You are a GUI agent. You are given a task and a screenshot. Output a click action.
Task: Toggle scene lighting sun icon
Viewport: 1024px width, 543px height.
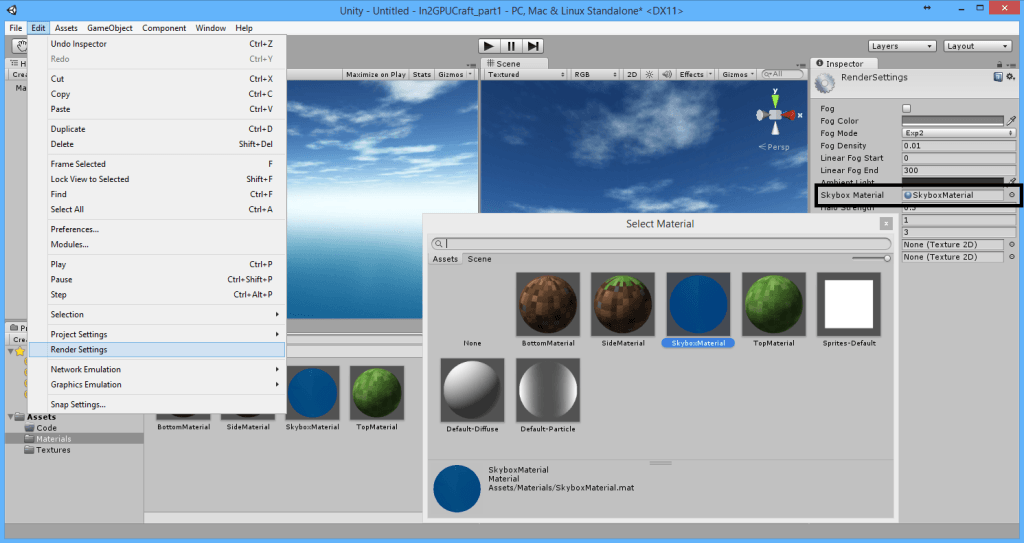[649, 75]
